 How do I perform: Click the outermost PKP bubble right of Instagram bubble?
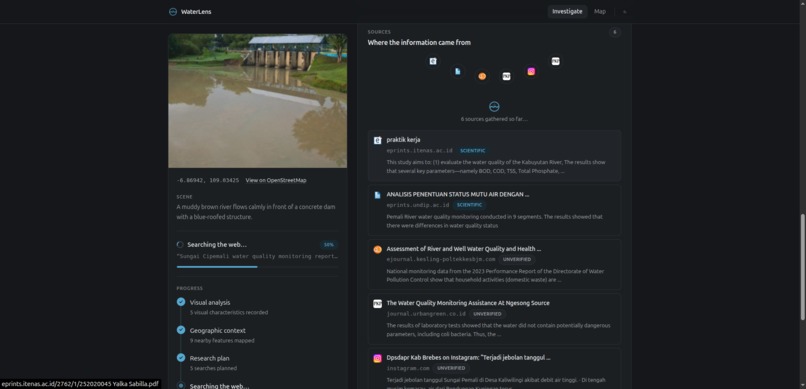(x=556, y=61)
